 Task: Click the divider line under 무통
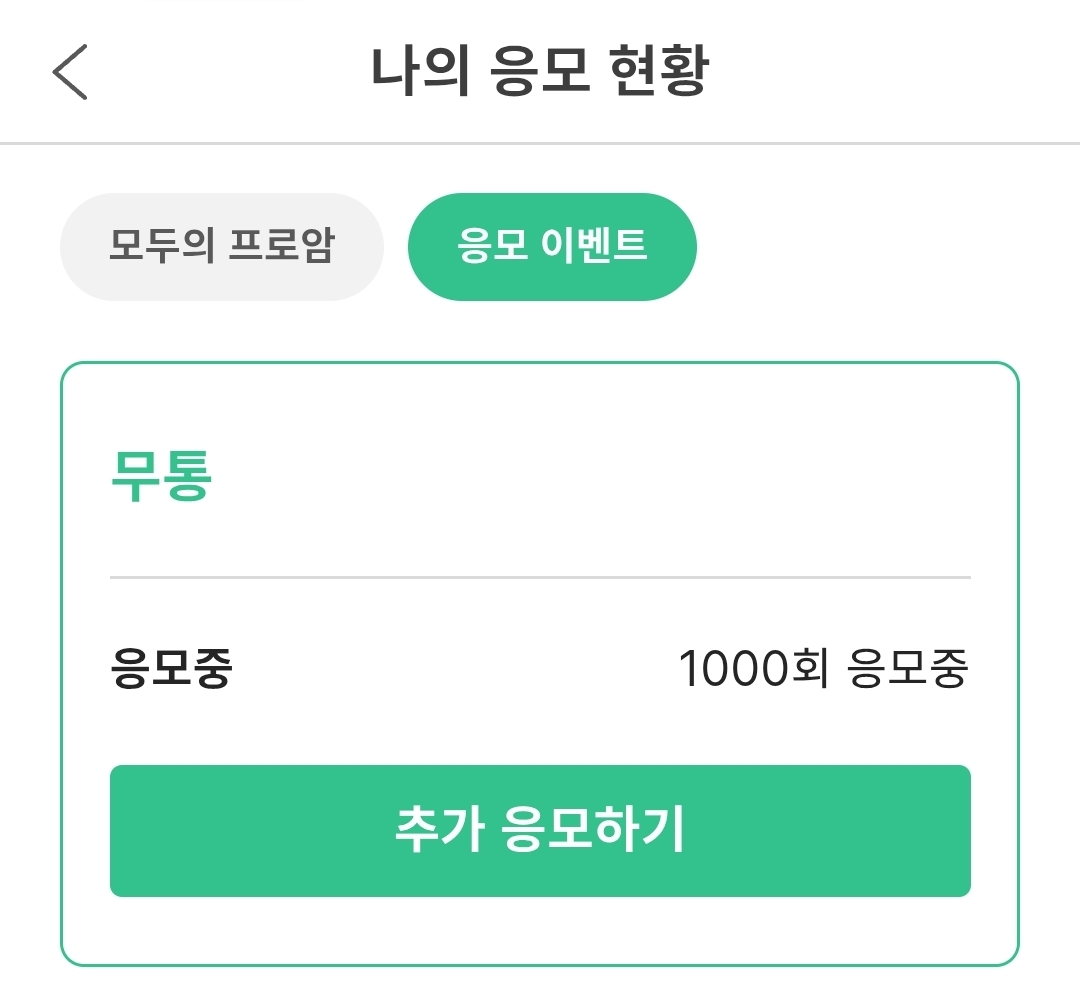click(540, 577)
